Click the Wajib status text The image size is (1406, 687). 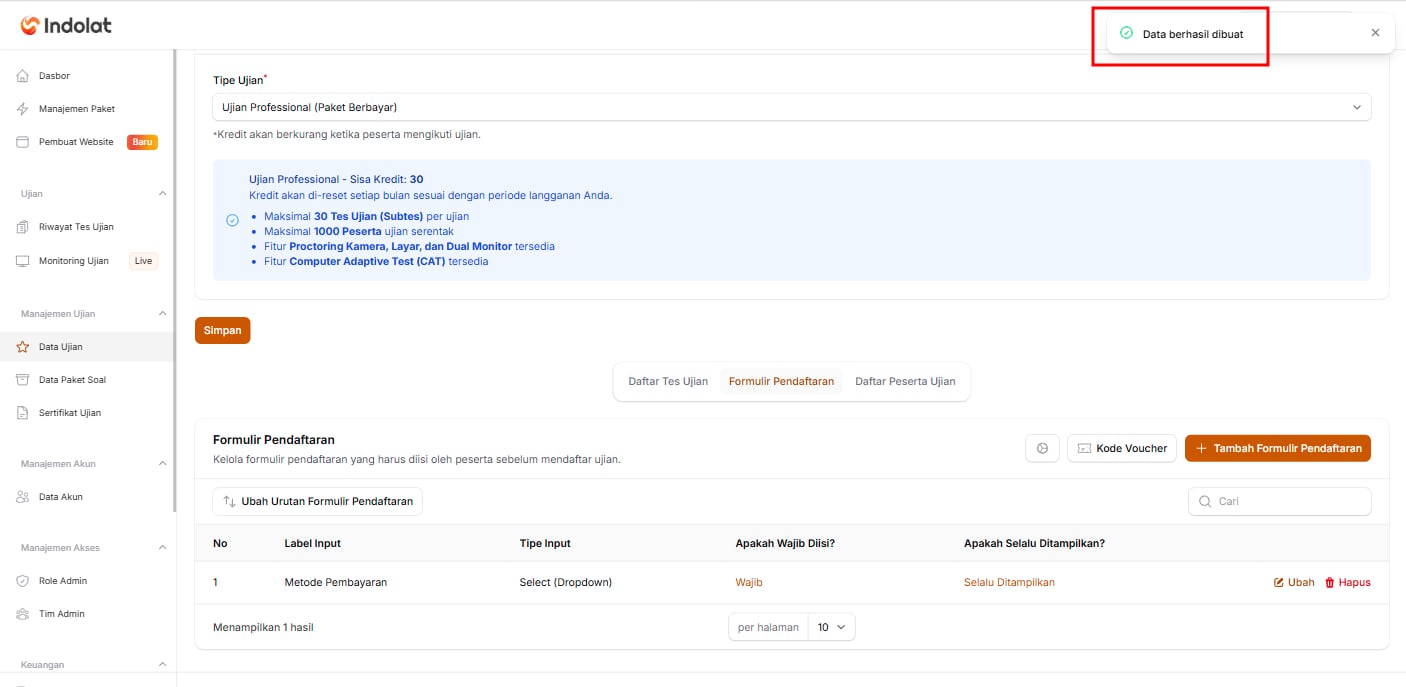[x=749, y=582]
